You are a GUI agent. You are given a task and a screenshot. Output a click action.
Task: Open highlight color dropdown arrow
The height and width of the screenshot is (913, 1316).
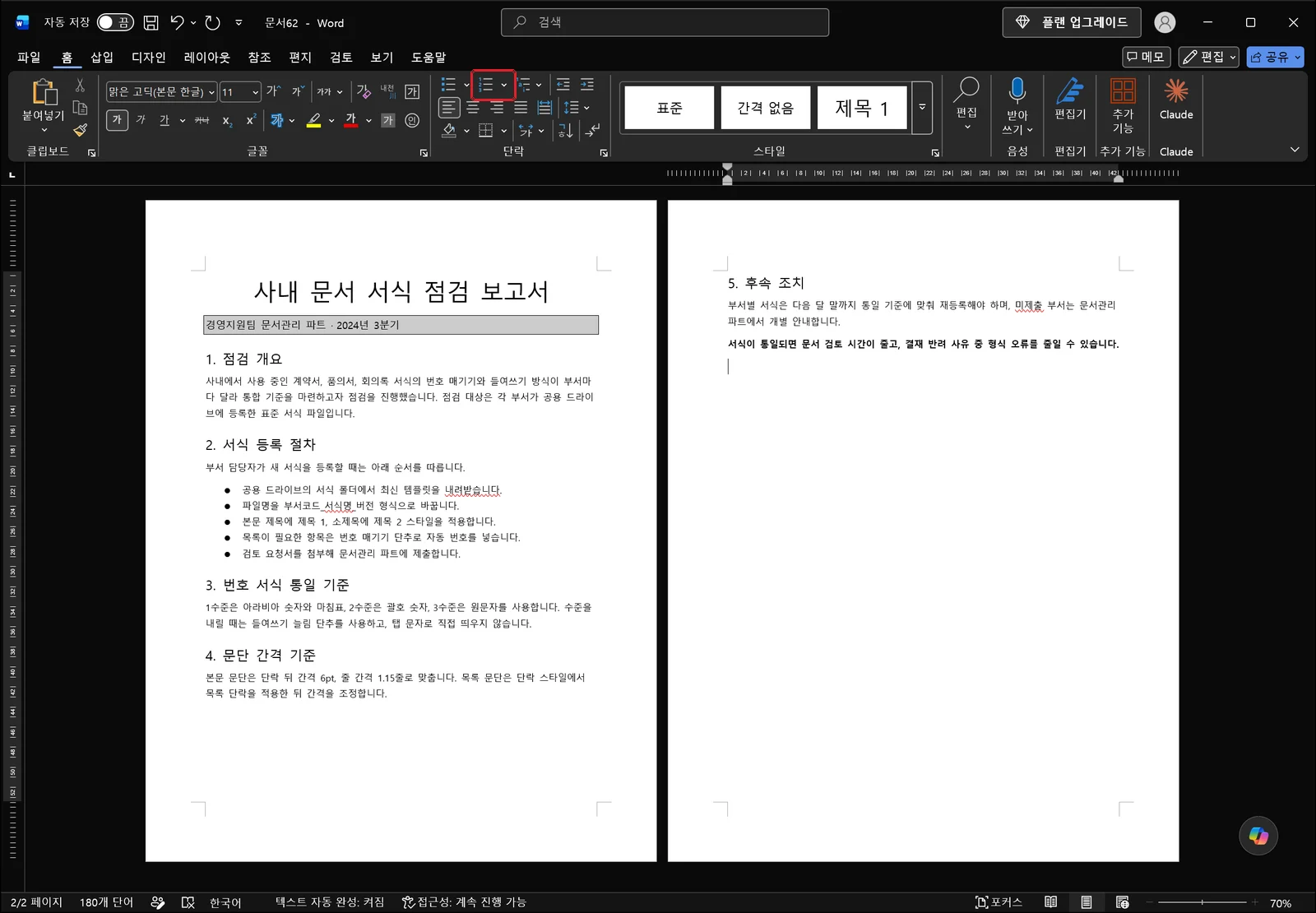[x=331, y=120]
